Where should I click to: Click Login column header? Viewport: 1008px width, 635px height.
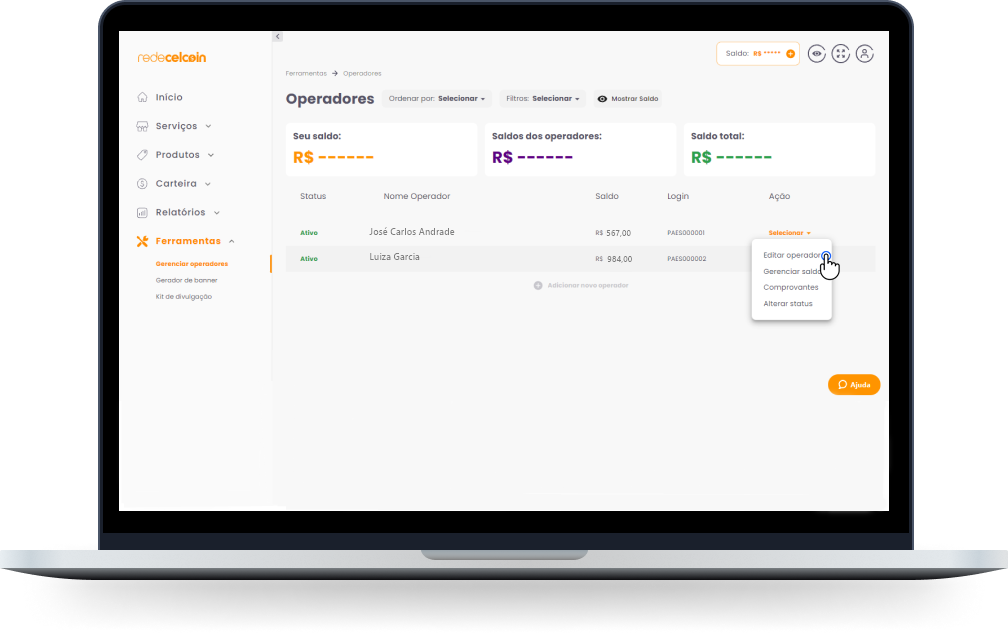tap(678, 196)
